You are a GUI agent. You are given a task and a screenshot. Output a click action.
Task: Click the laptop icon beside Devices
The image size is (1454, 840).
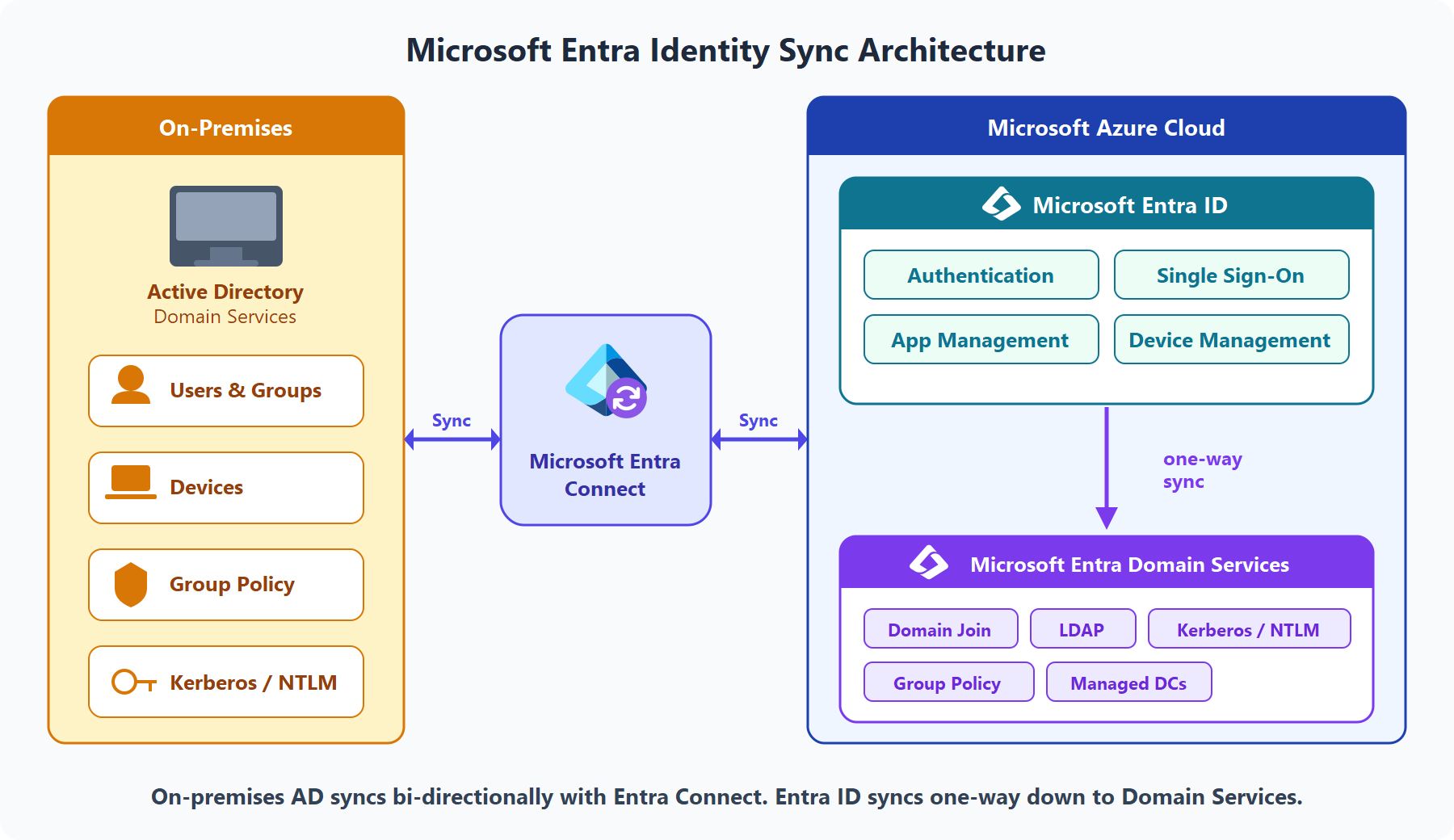coord(131,482)
